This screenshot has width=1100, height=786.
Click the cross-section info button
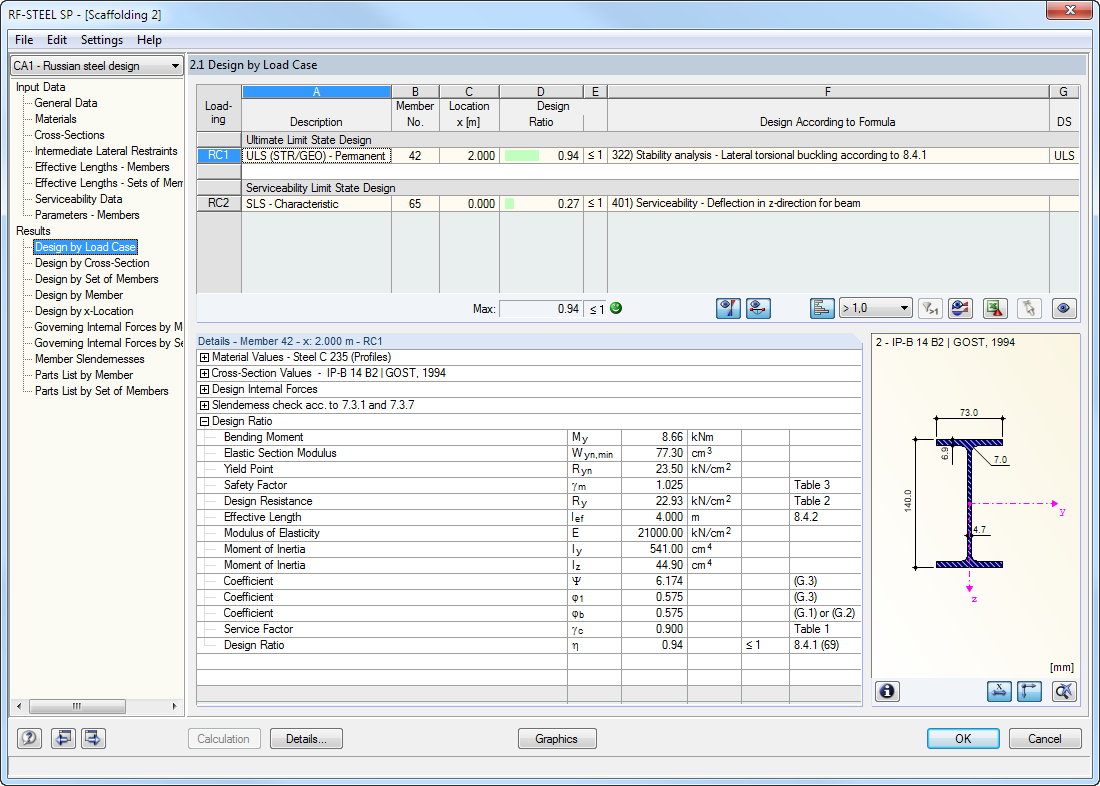pyautogui.click(x=887, y=691)
